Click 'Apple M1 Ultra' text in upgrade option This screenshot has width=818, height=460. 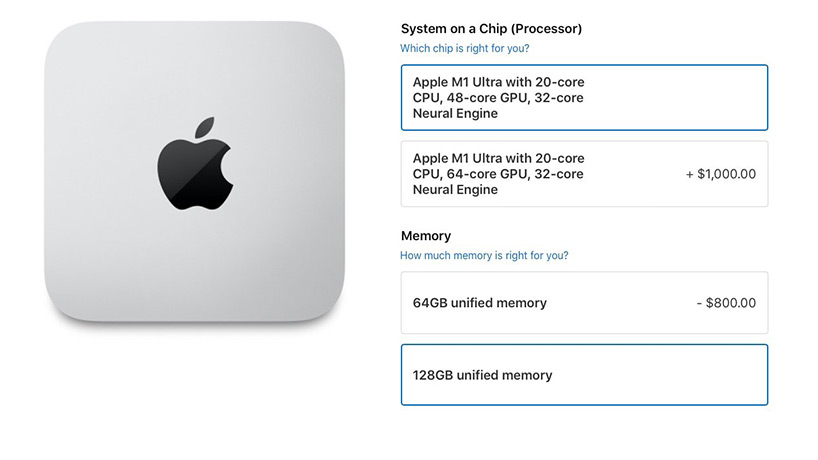click(458, 158)
